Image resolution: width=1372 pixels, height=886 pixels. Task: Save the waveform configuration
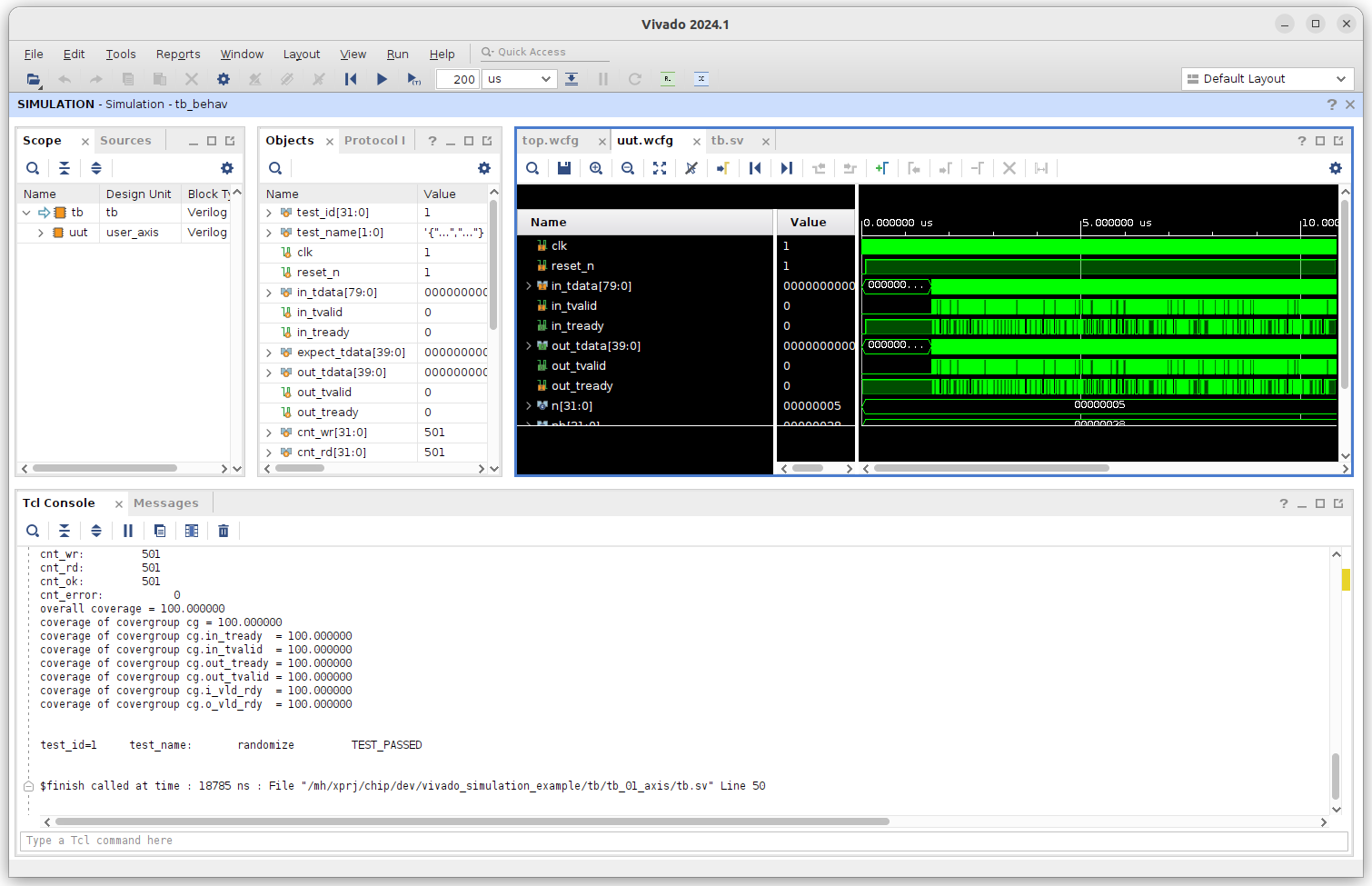pyautogui.click(x=564, y=168)
